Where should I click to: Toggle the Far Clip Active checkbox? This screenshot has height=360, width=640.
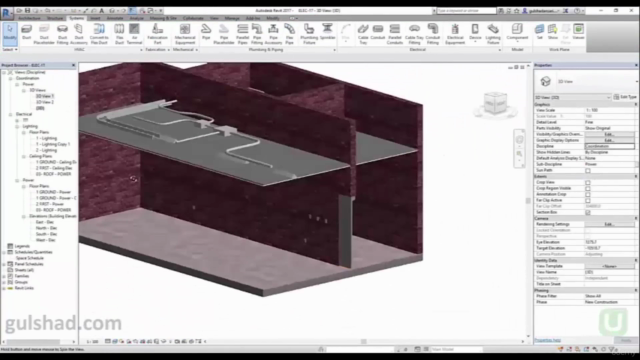pos(588,200)
